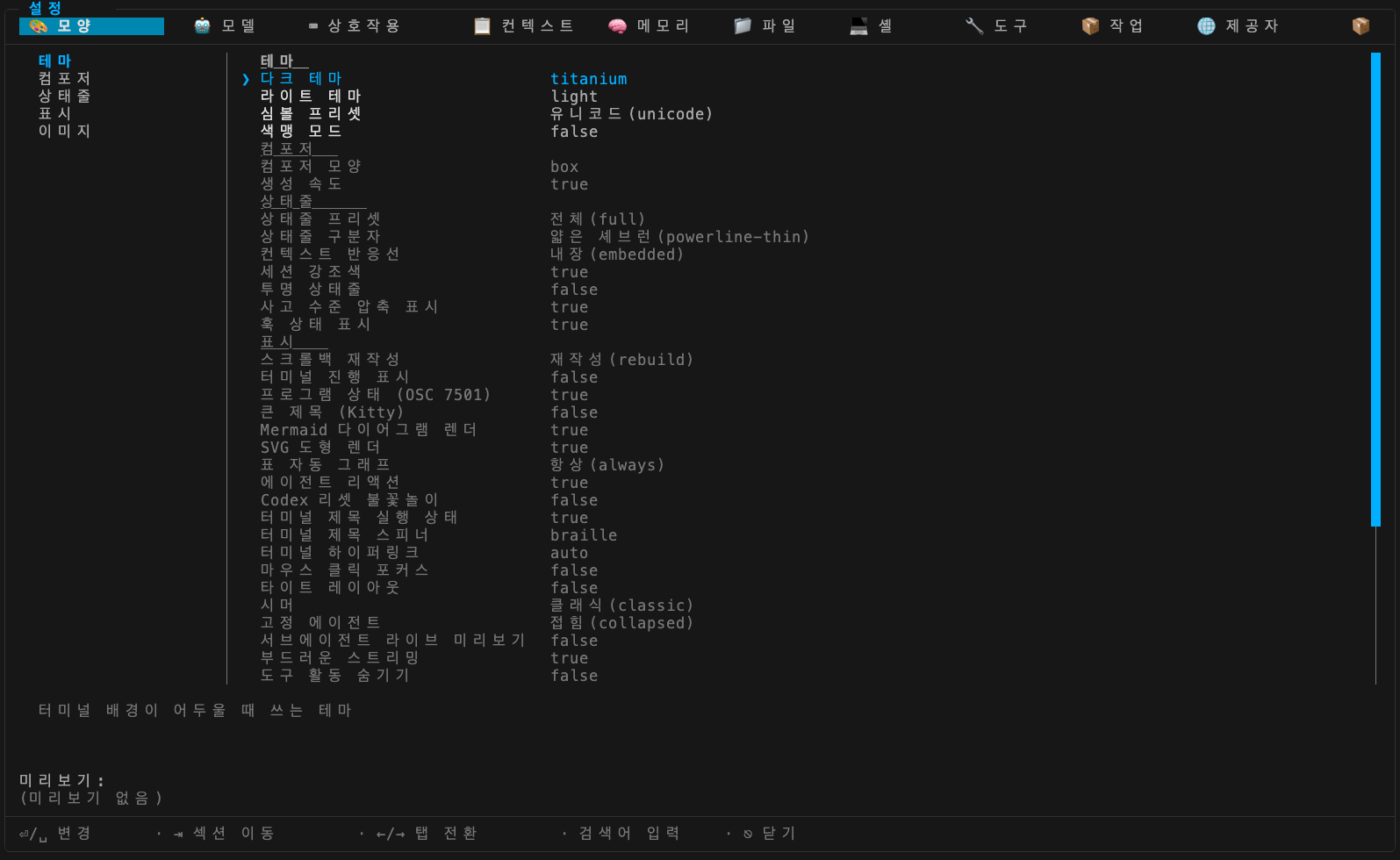Change 컨텍스트 반응선 내장(embedded) value
1400x860 pixels.
[x=617, y=254]
